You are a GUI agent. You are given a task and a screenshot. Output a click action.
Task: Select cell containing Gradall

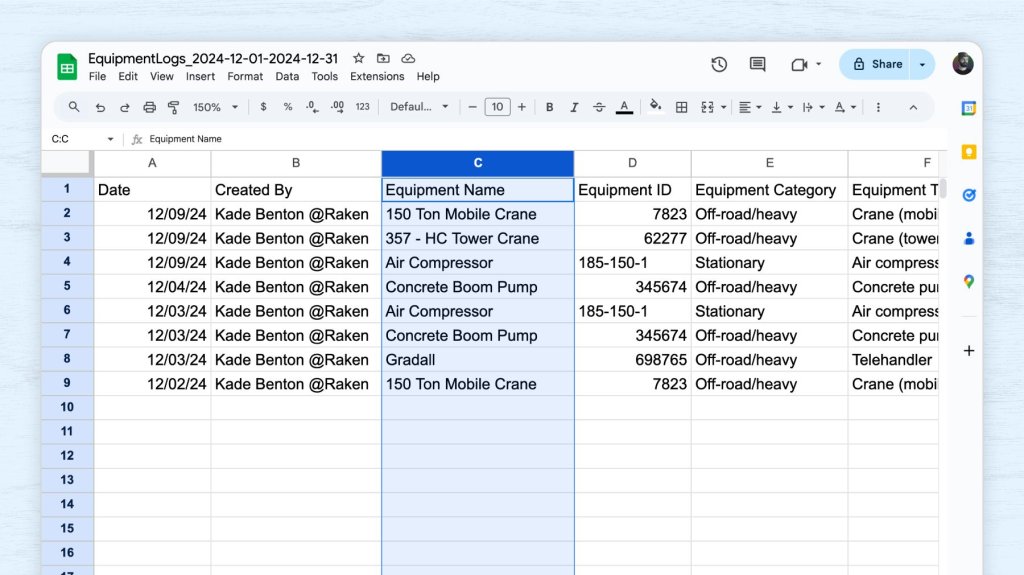tap(477, 360)
